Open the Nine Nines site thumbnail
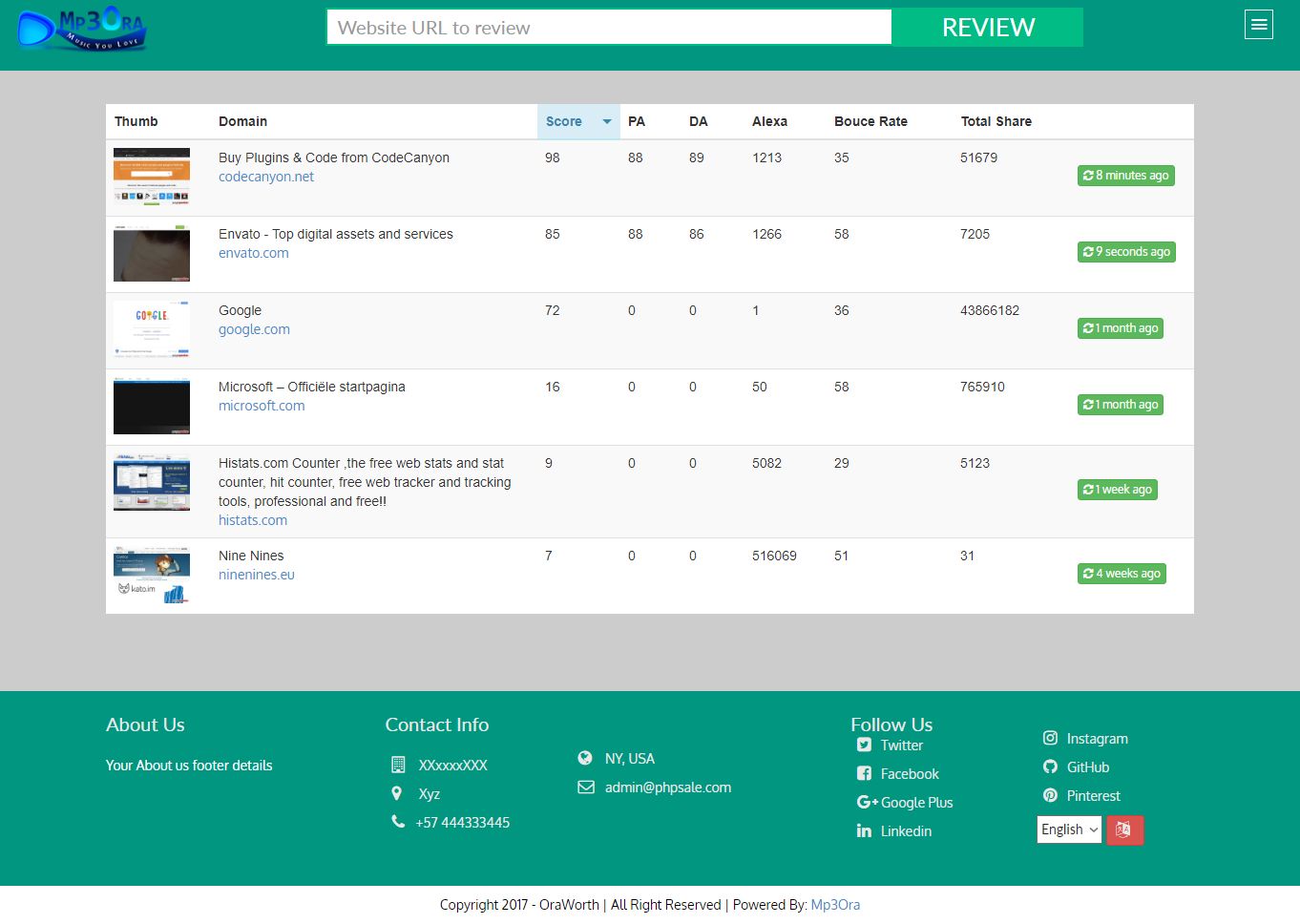This screenshot has width=1300, height=924. (152, 575)
